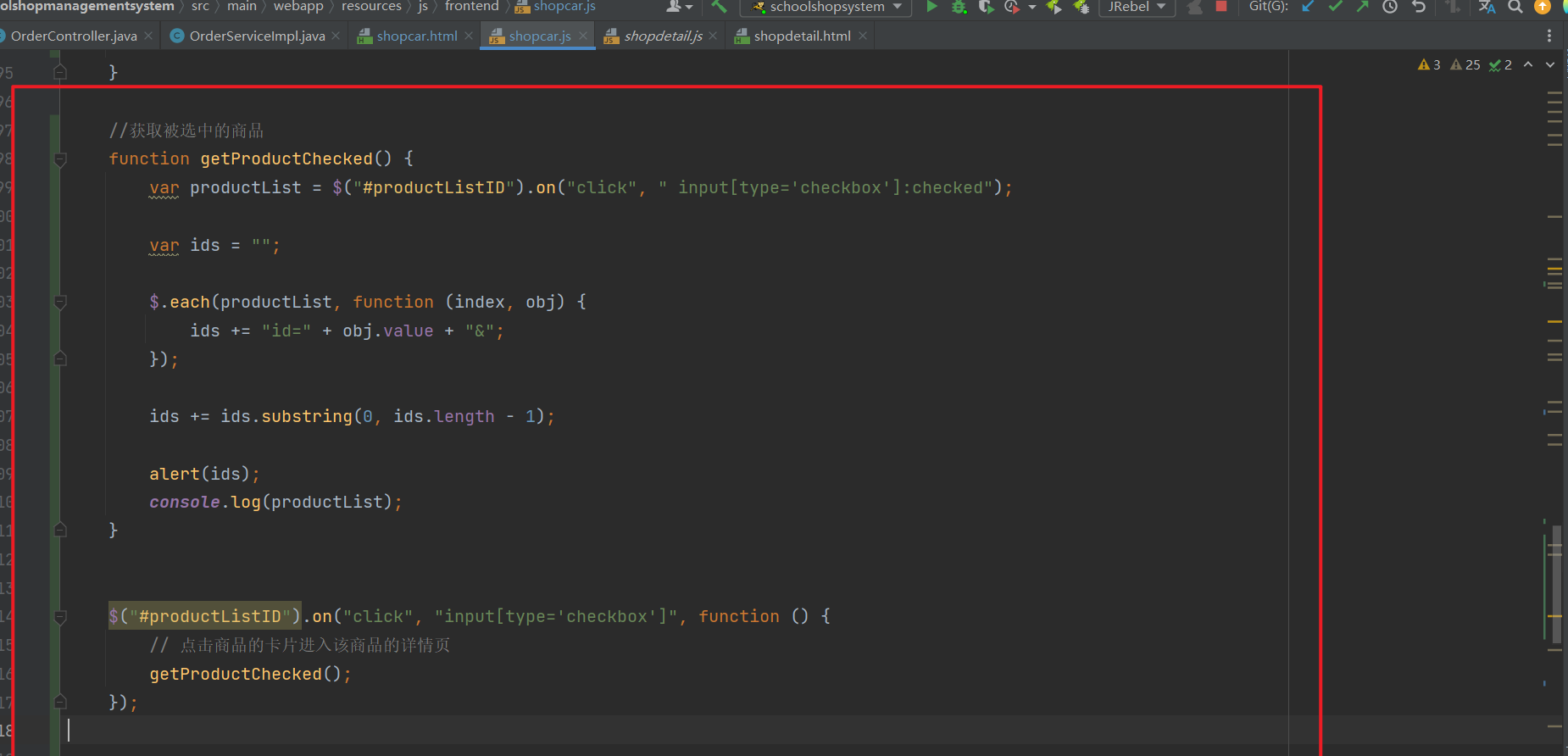Screen dimensions: 1568x756
Task: Click the 'frontend' breadcrumb
Action: tap(471, 6)
